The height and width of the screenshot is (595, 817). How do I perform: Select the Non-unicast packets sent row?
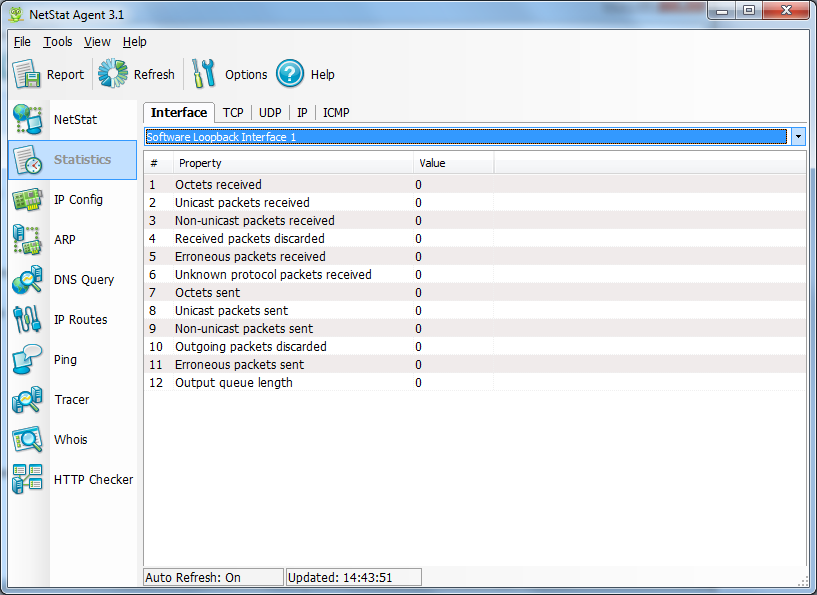[475, 328]
